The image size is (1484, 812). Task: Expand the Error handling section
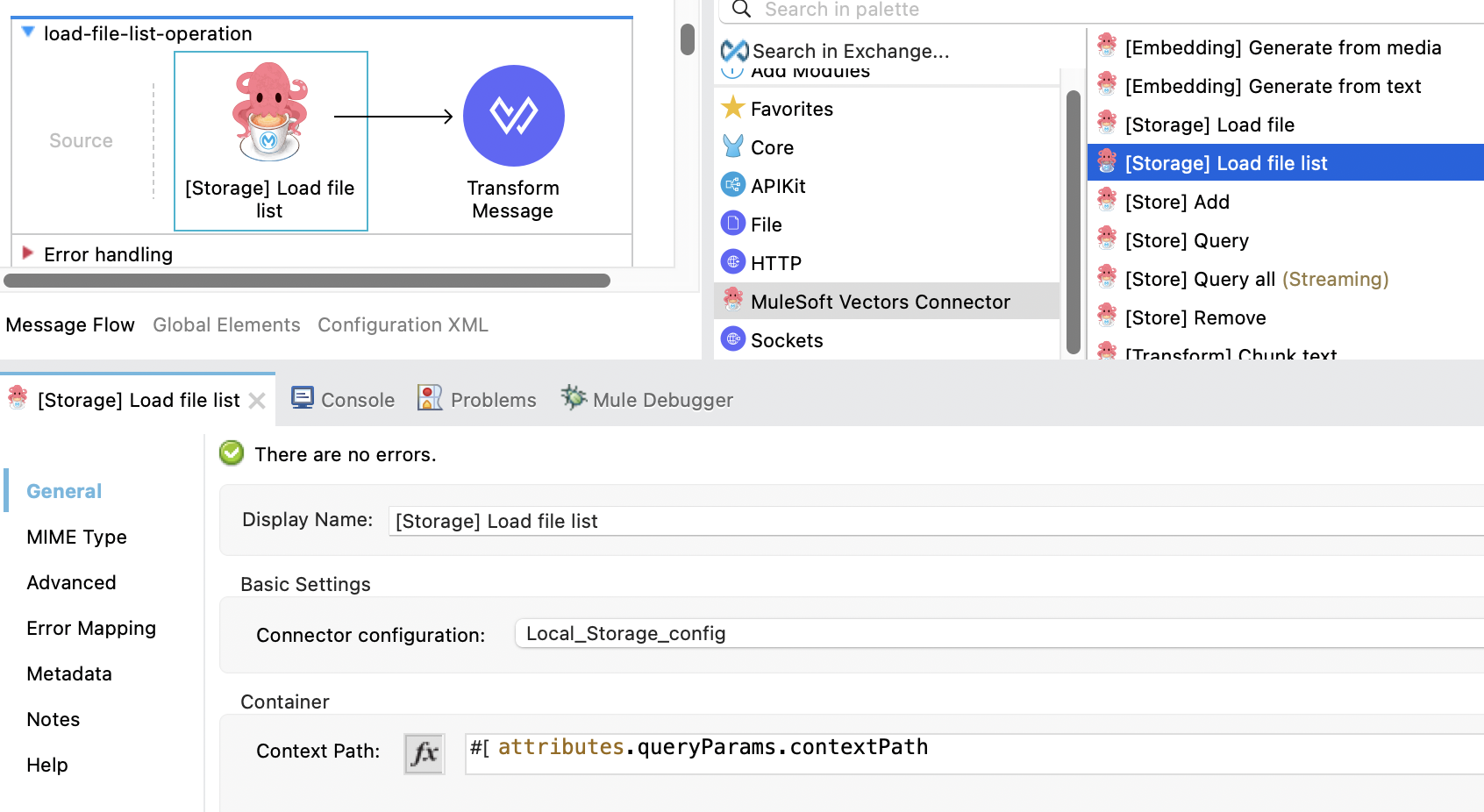pyautogui.click(x=28, y=253)
